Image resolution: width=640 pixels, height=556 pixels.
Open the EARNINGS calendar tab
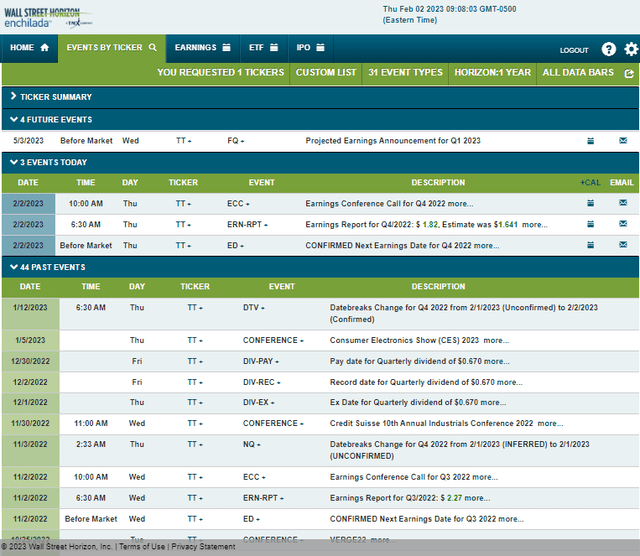click(202, 48)
